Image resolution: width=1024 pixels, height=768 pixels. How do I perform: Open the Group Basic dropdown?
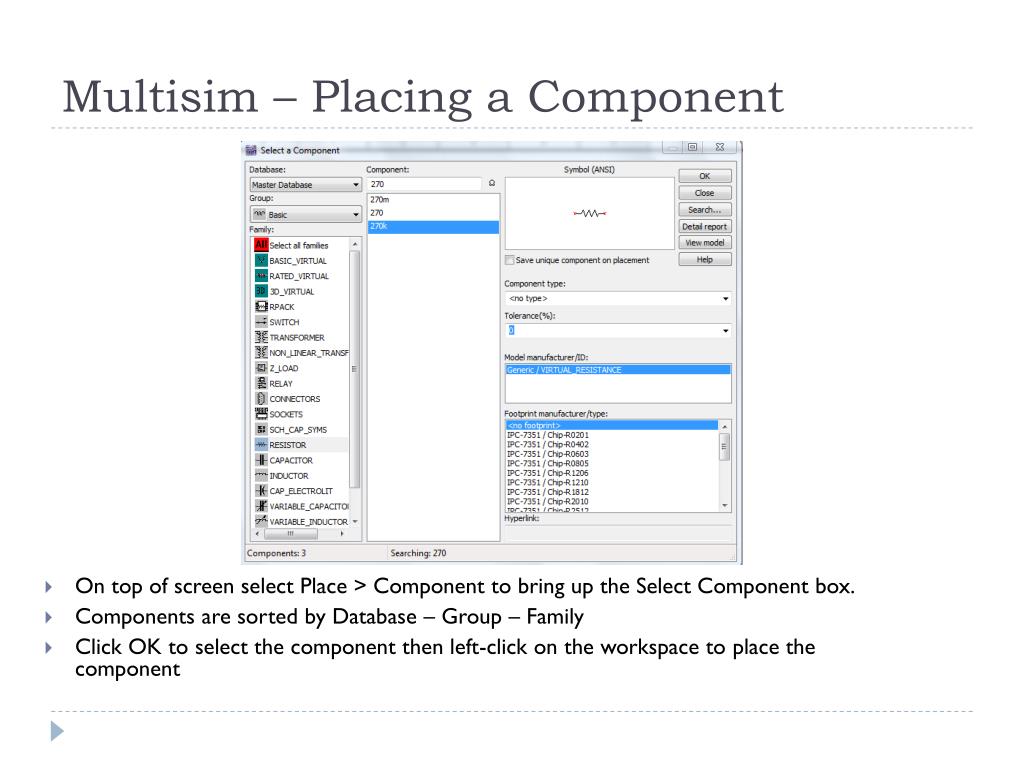tap(305, 214)
